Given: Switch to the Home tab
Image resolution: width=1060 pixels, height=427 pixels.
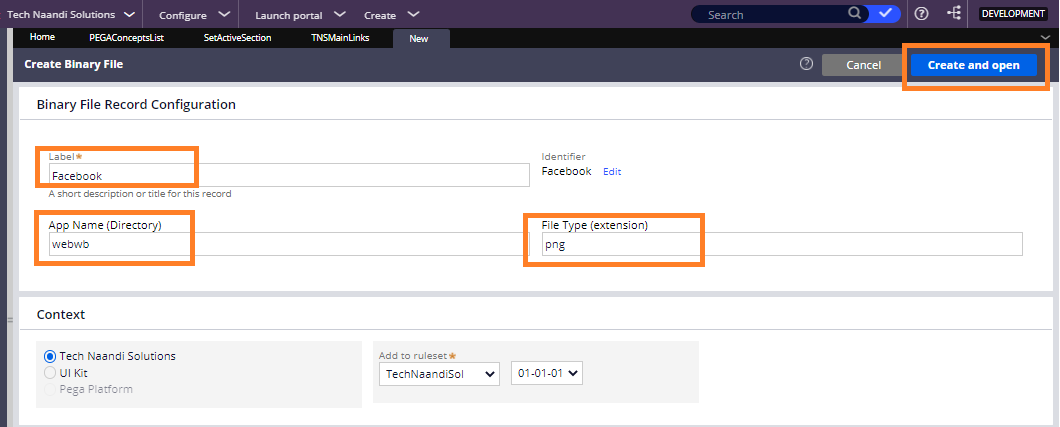Looking at the screenshot, I should tap(42, 38).
